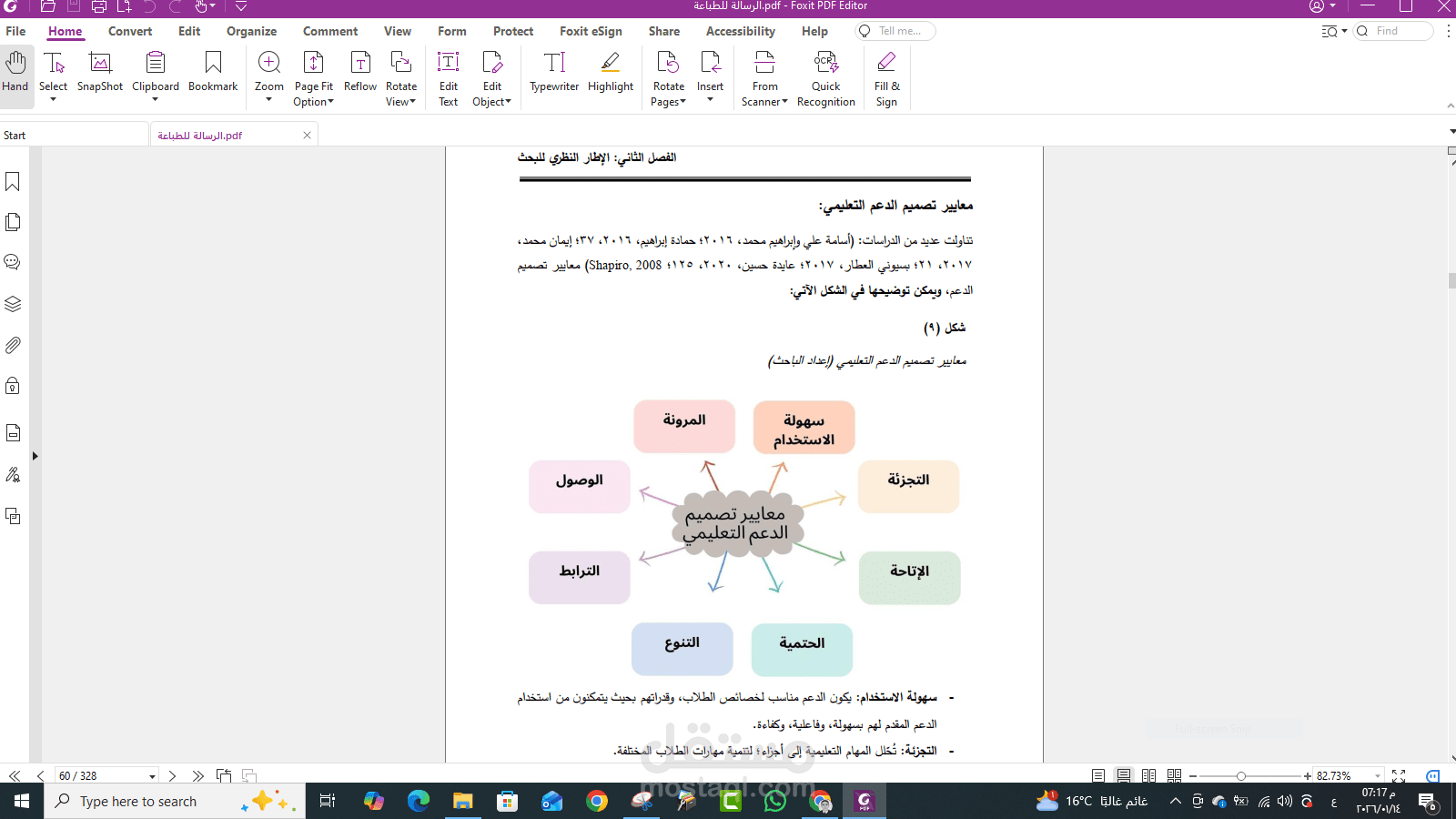Switch to the Organize tab
The image size is (1456, 819).
(x=252, y=31)
